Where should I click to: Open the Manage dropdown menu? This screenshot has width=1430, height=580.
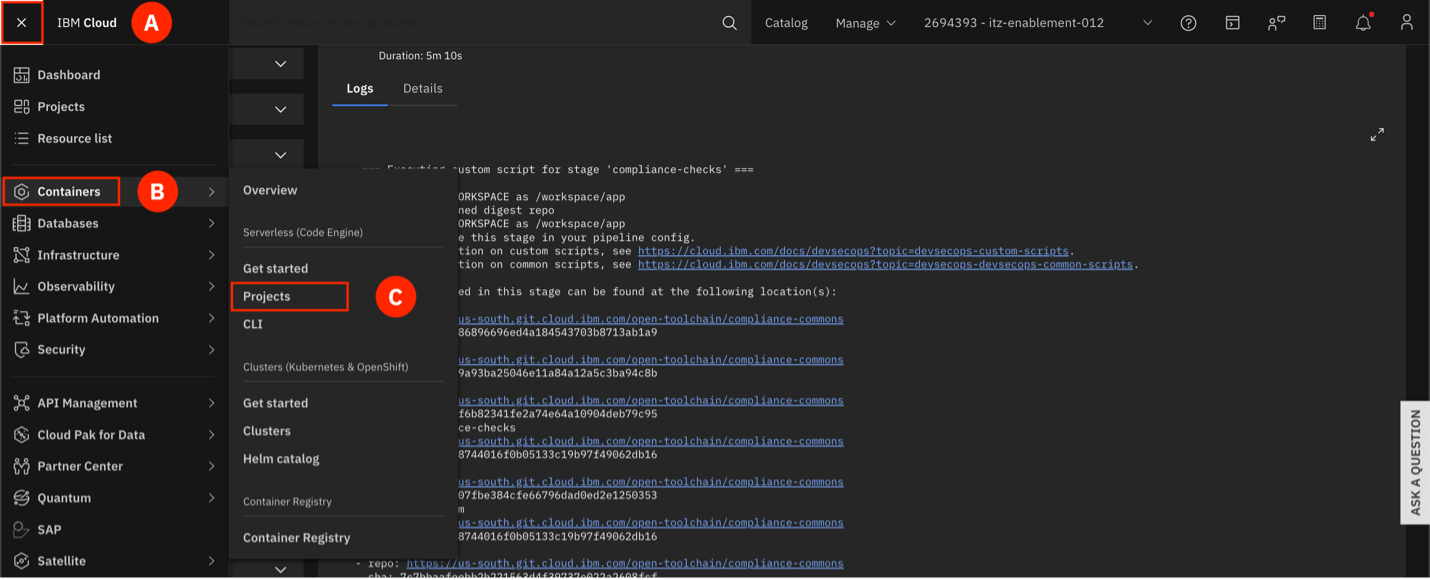[x=865, y=23]
